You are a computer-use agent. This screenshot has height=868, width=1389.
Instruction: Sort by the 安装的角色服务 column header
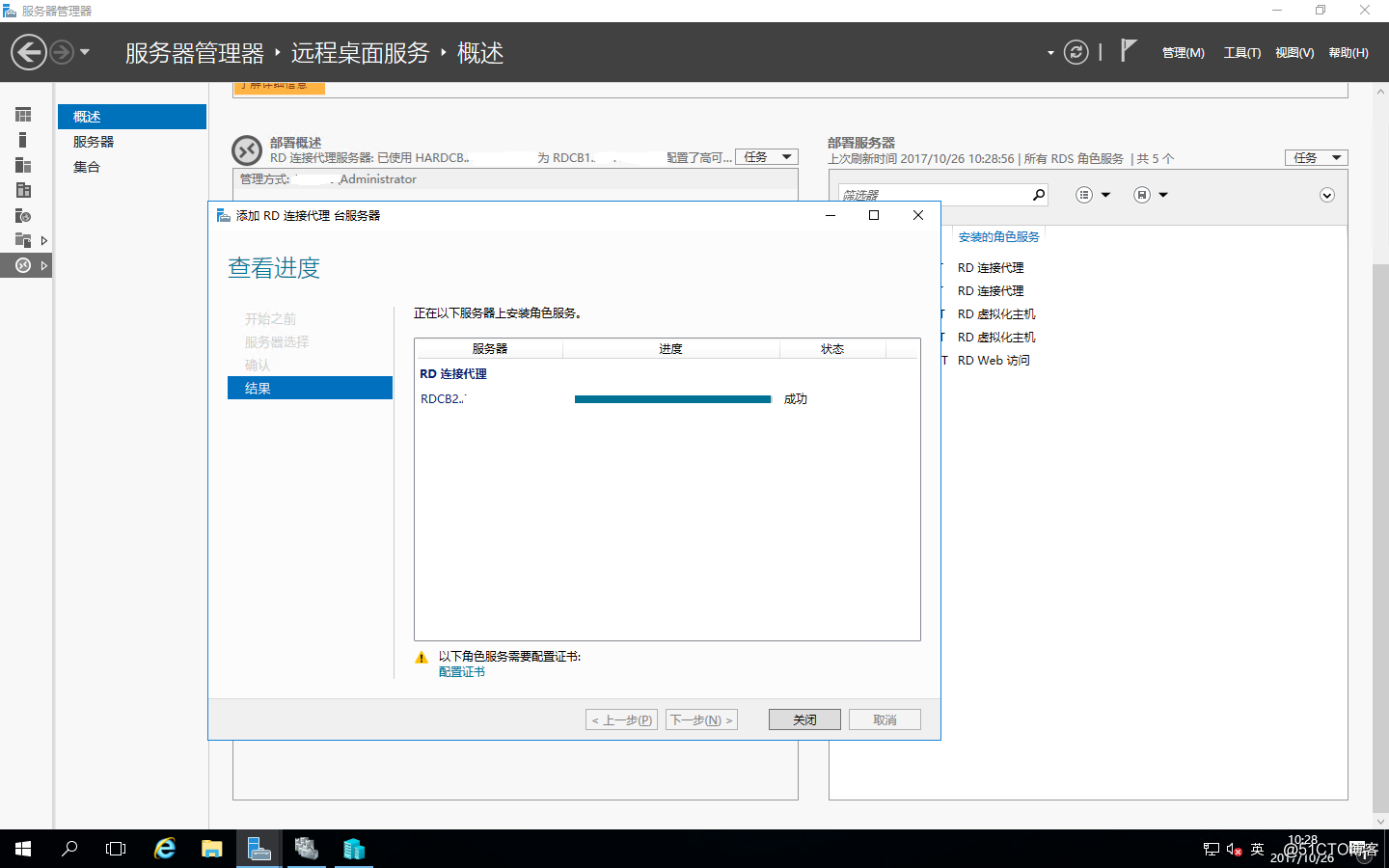point(998,236)
